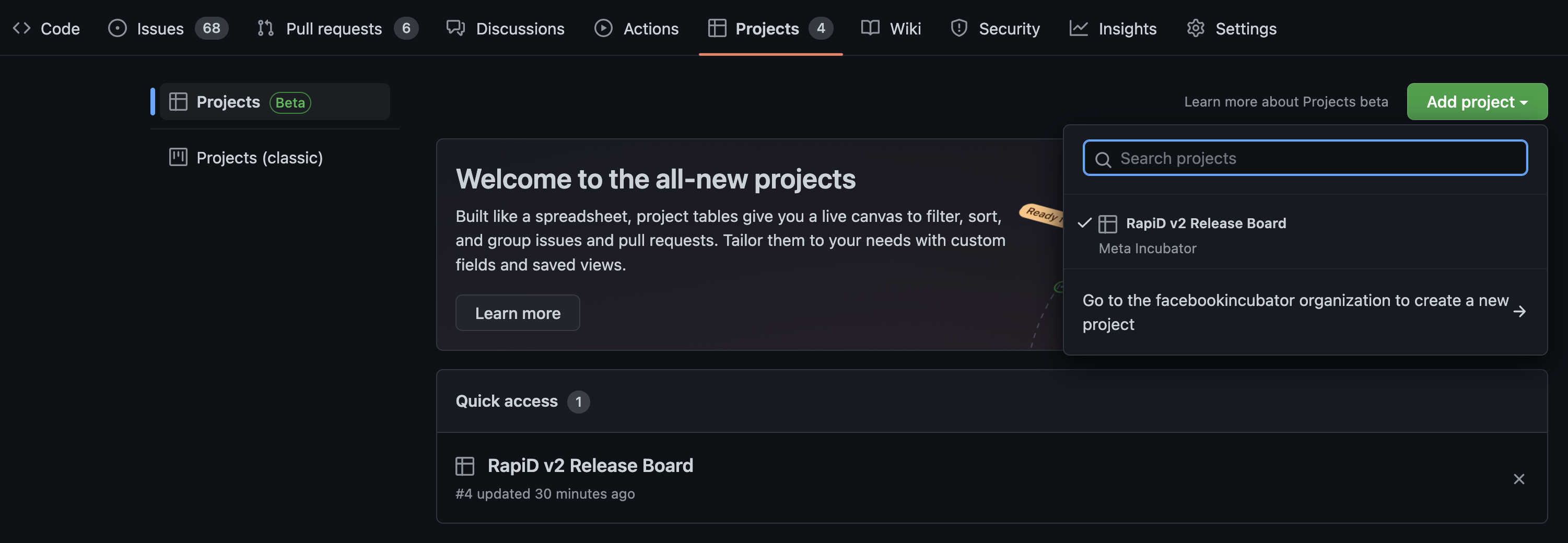Open Learn more about Projects beta
This screenshot has width=1568, height=543.
tap(1286, 101)
